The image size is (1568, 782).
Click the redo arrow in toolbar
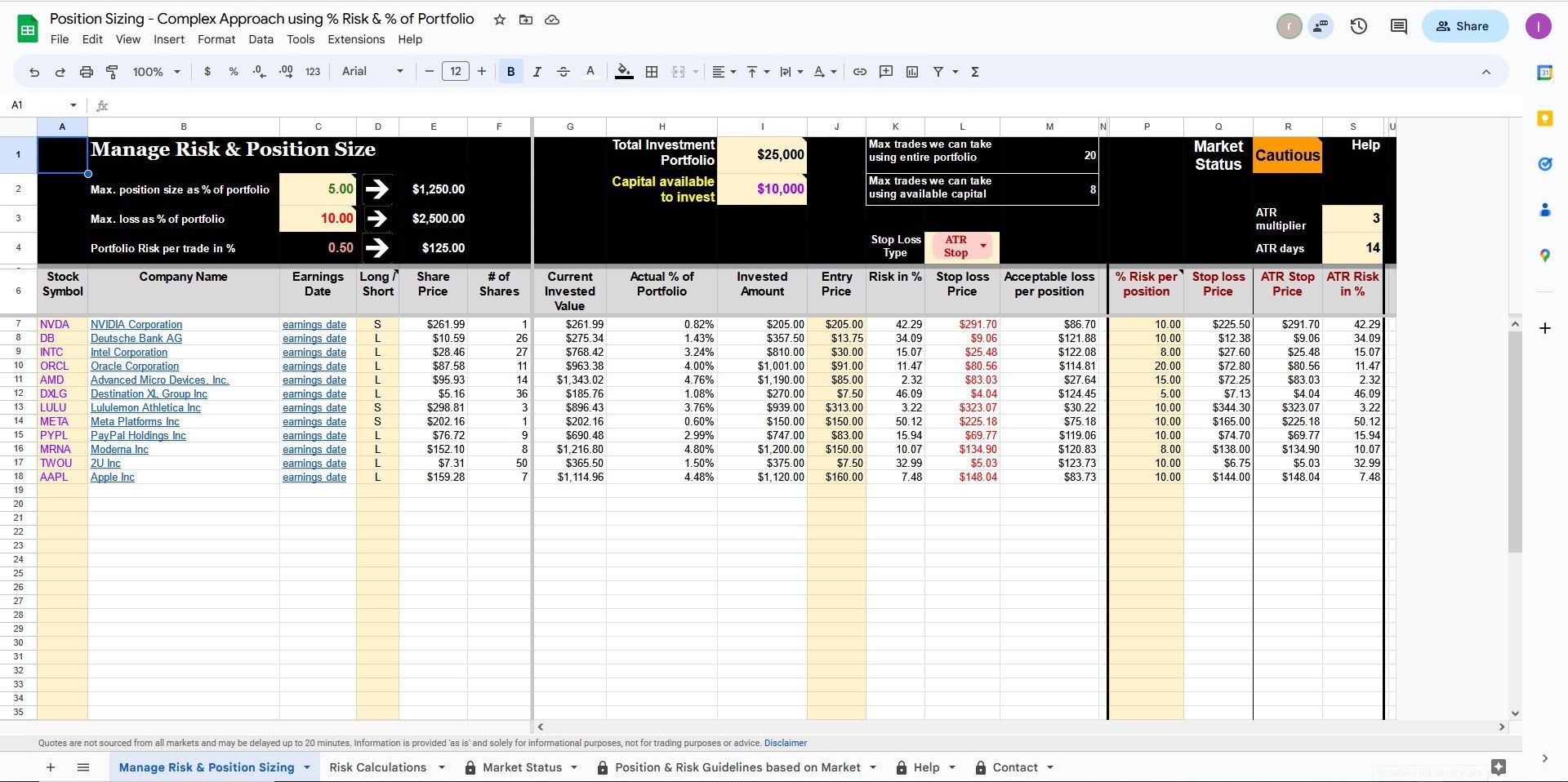coord(60,72)
